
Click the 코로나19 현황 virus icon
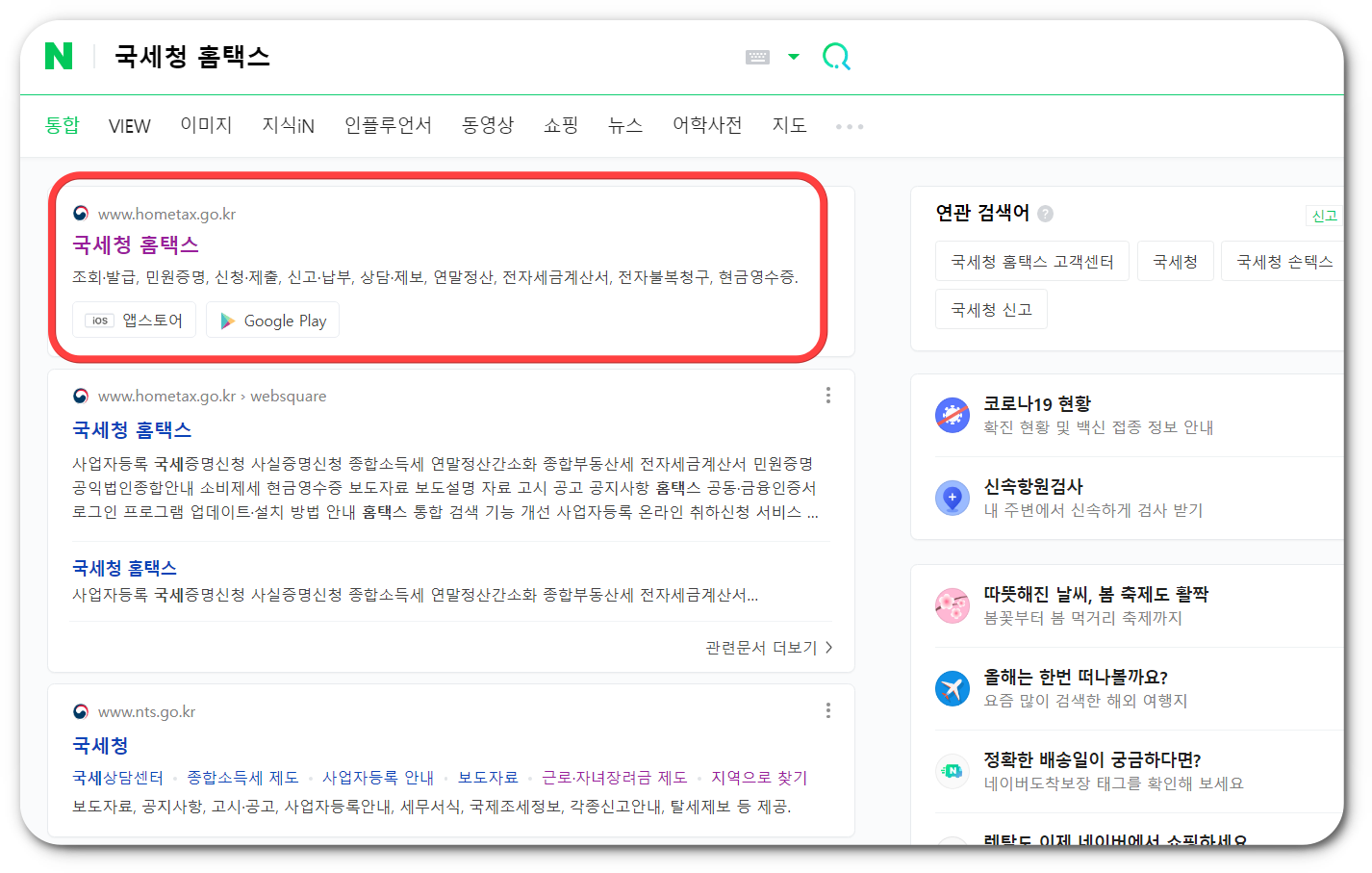(953, 415)
